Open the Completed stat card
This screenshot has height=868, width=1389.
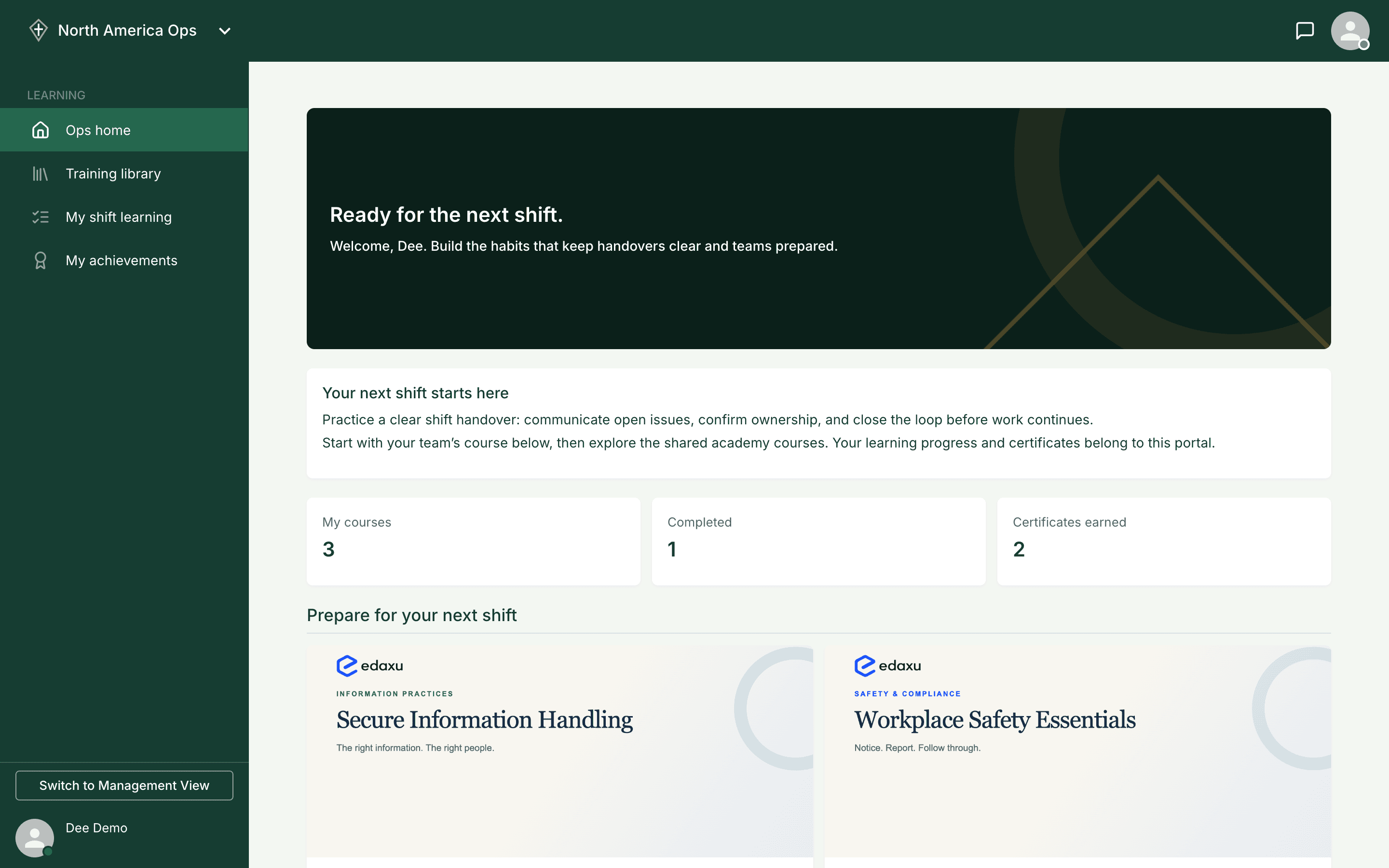click(x=818, y=542)
